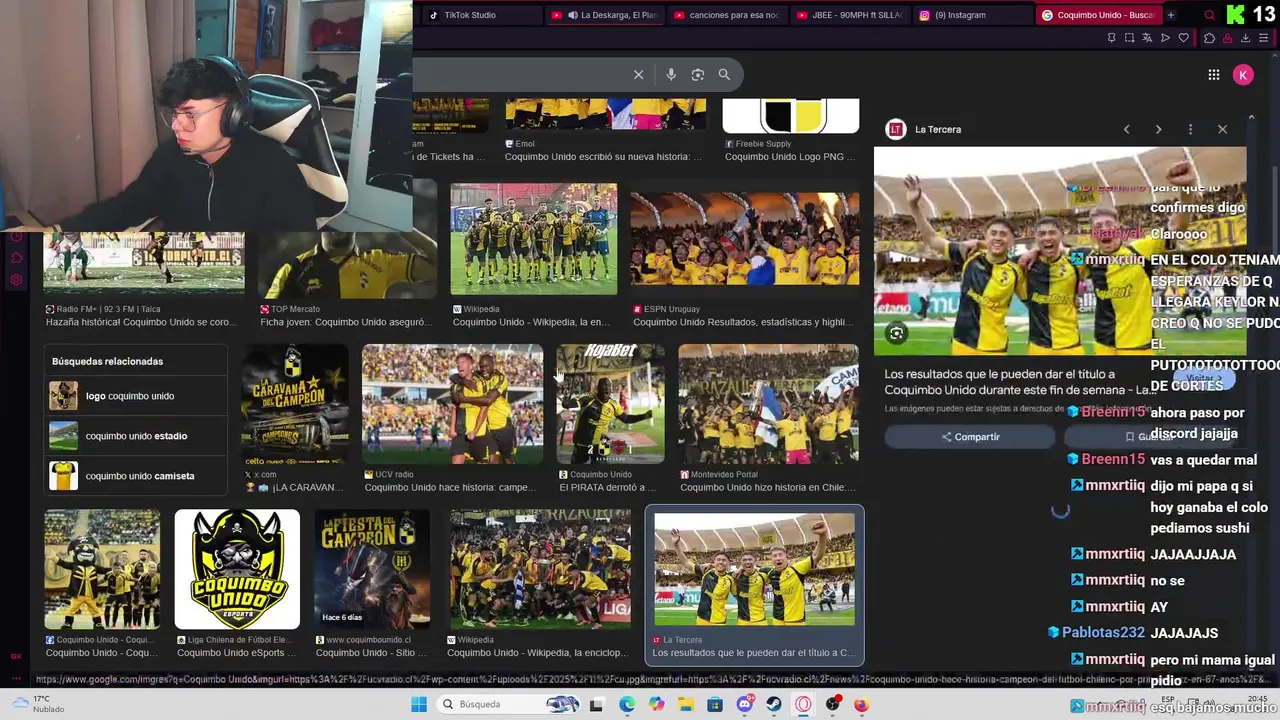Open the Google account avatar K
This screenshot has height=720, width=1280.
click(1243, 75)
